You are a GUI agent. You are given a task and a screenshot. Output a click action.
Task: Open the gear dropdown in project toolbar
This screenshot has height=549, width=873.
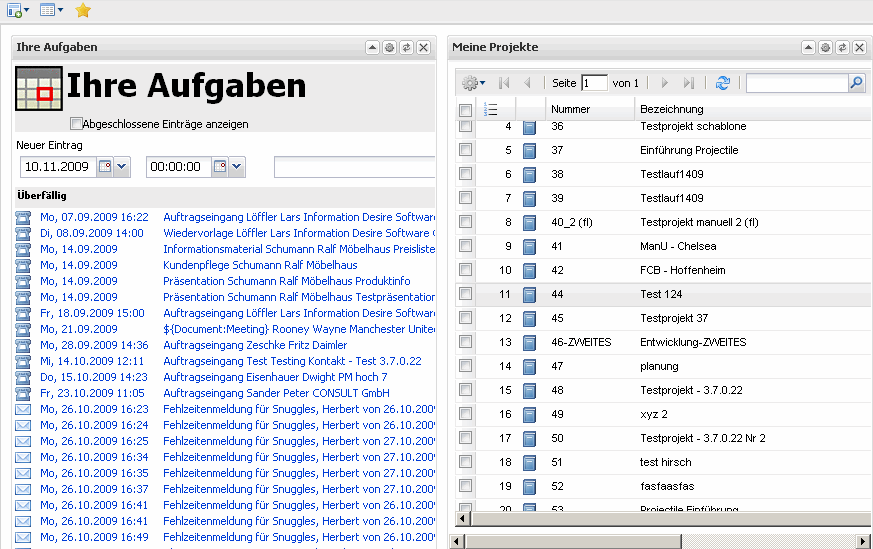pyautogui.click(x=473, y=83)
